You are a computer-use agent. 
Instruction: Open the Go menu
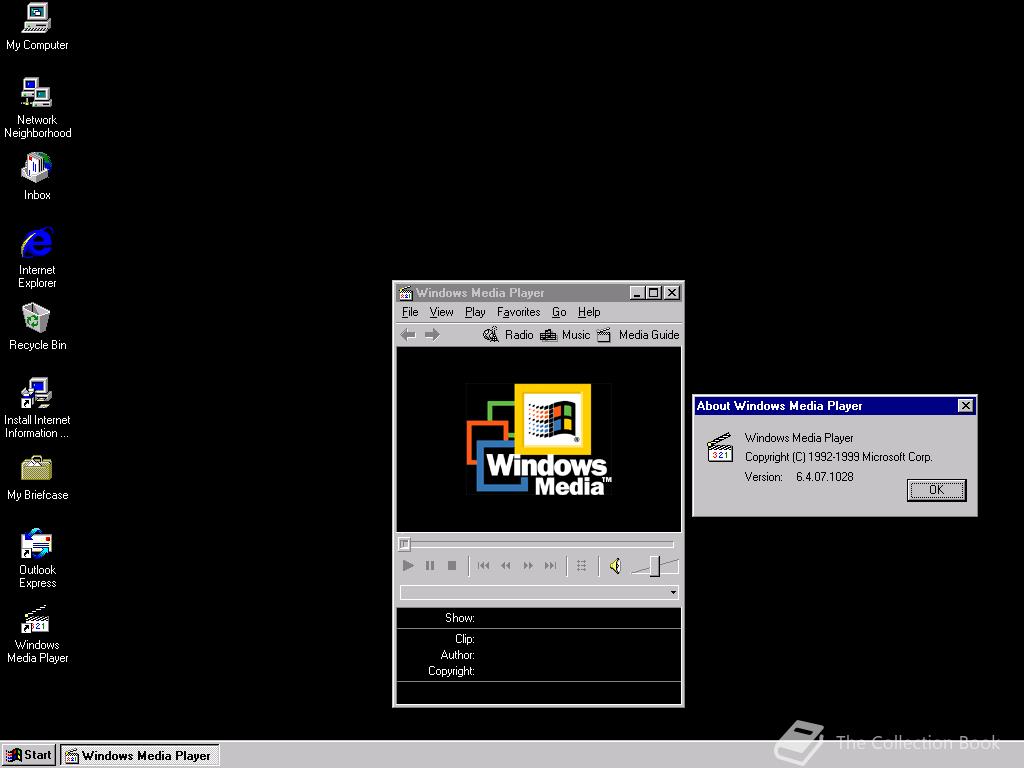pos(559,312)
